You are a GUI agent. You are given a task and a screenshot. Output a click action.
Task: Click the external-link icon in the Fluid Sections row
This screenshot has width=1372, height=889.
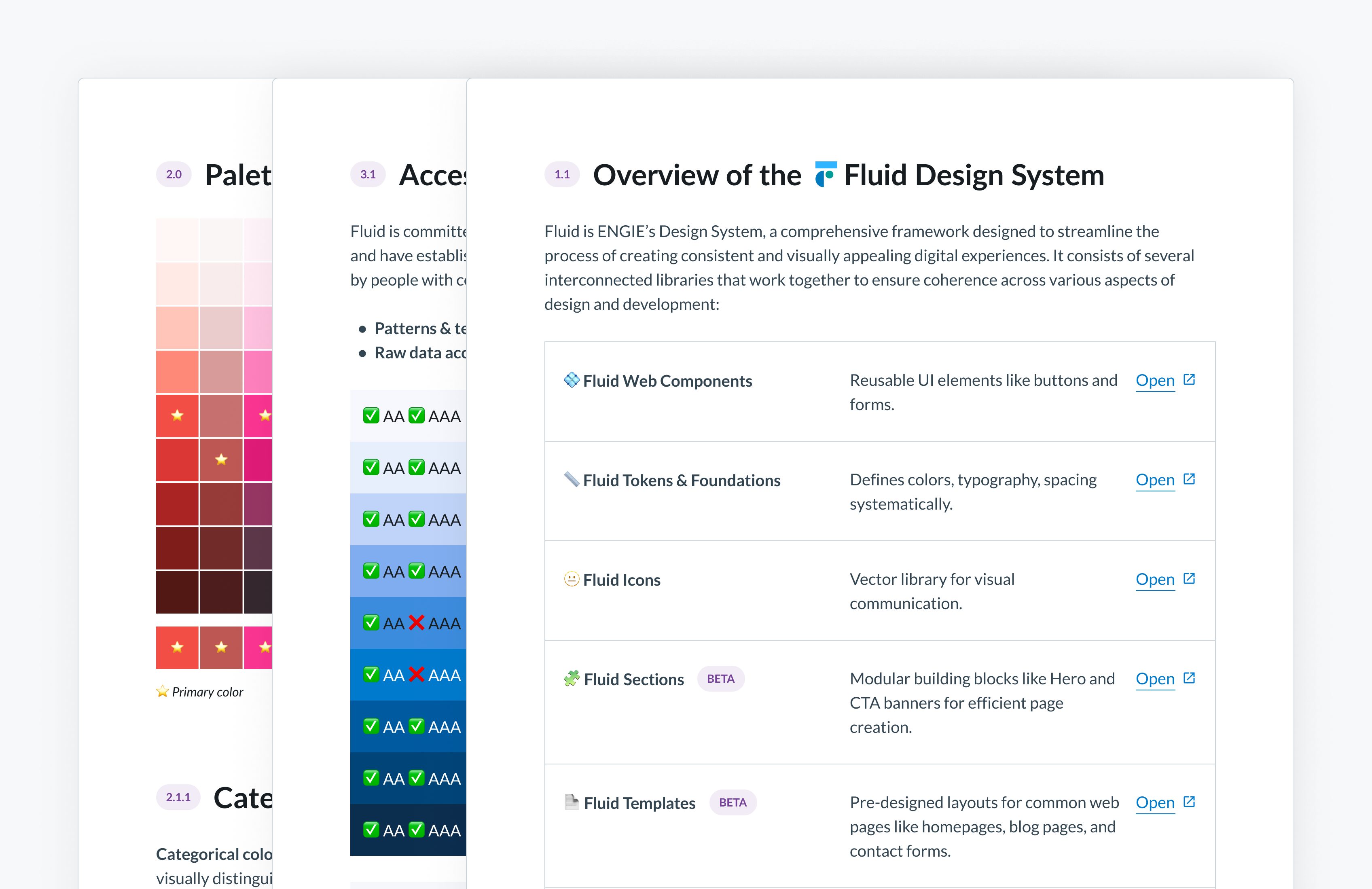pyautogui.click(x=1189, y=678)
